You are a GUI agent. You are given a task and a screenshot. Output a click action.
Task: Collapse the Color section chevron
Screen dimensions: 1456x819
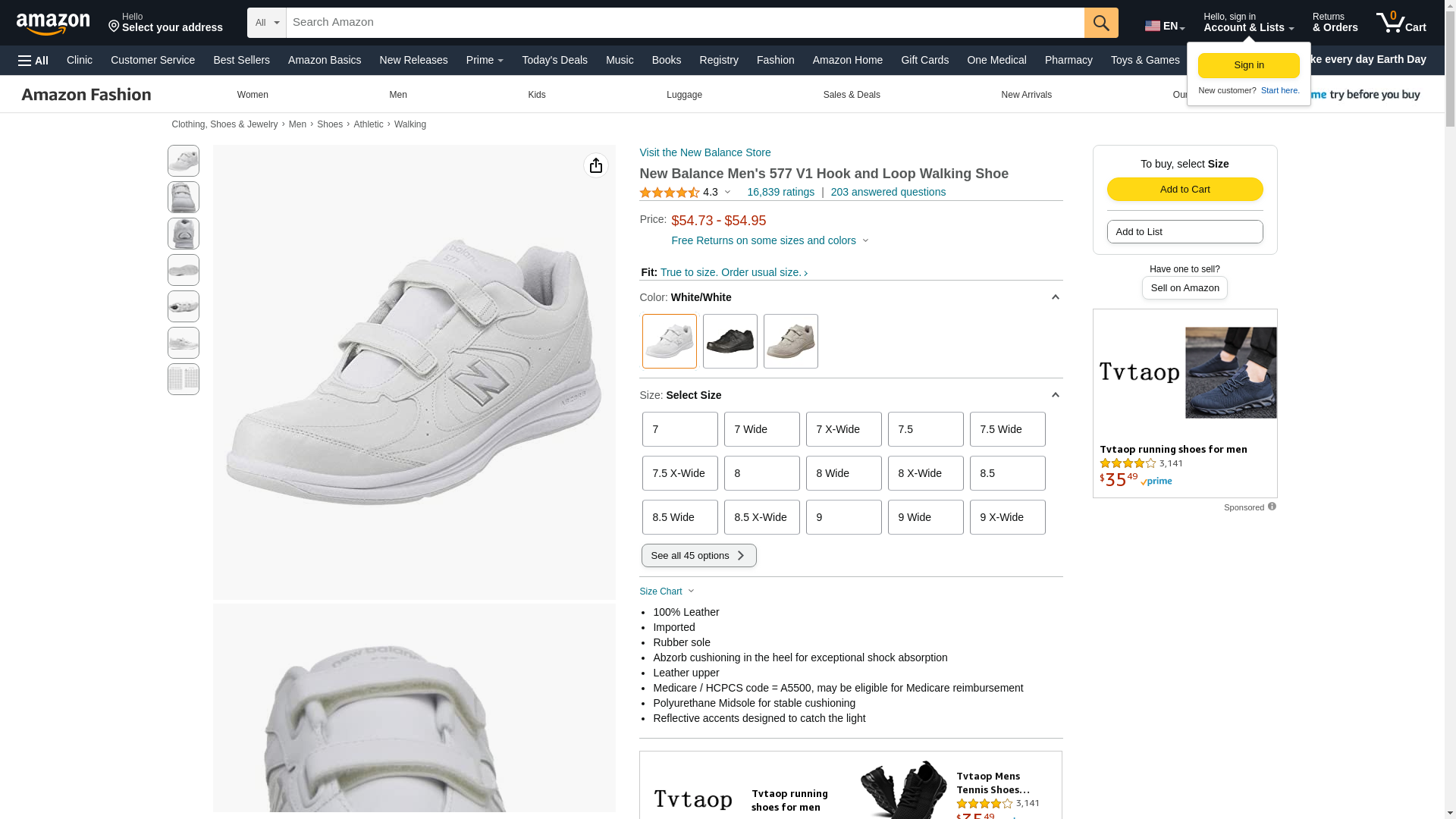pyautogui.click(x=1055, y=297)
